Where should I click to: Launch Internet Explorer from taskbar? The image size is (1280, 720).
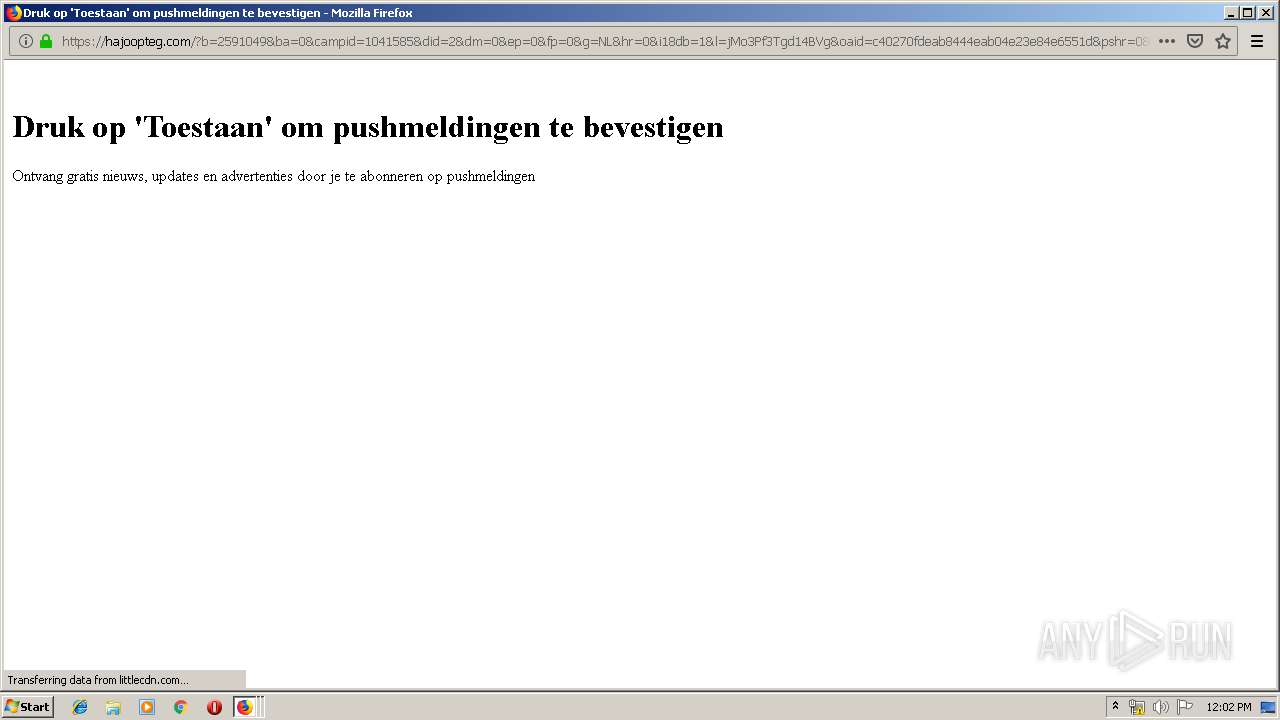click(x=80, y=707)
